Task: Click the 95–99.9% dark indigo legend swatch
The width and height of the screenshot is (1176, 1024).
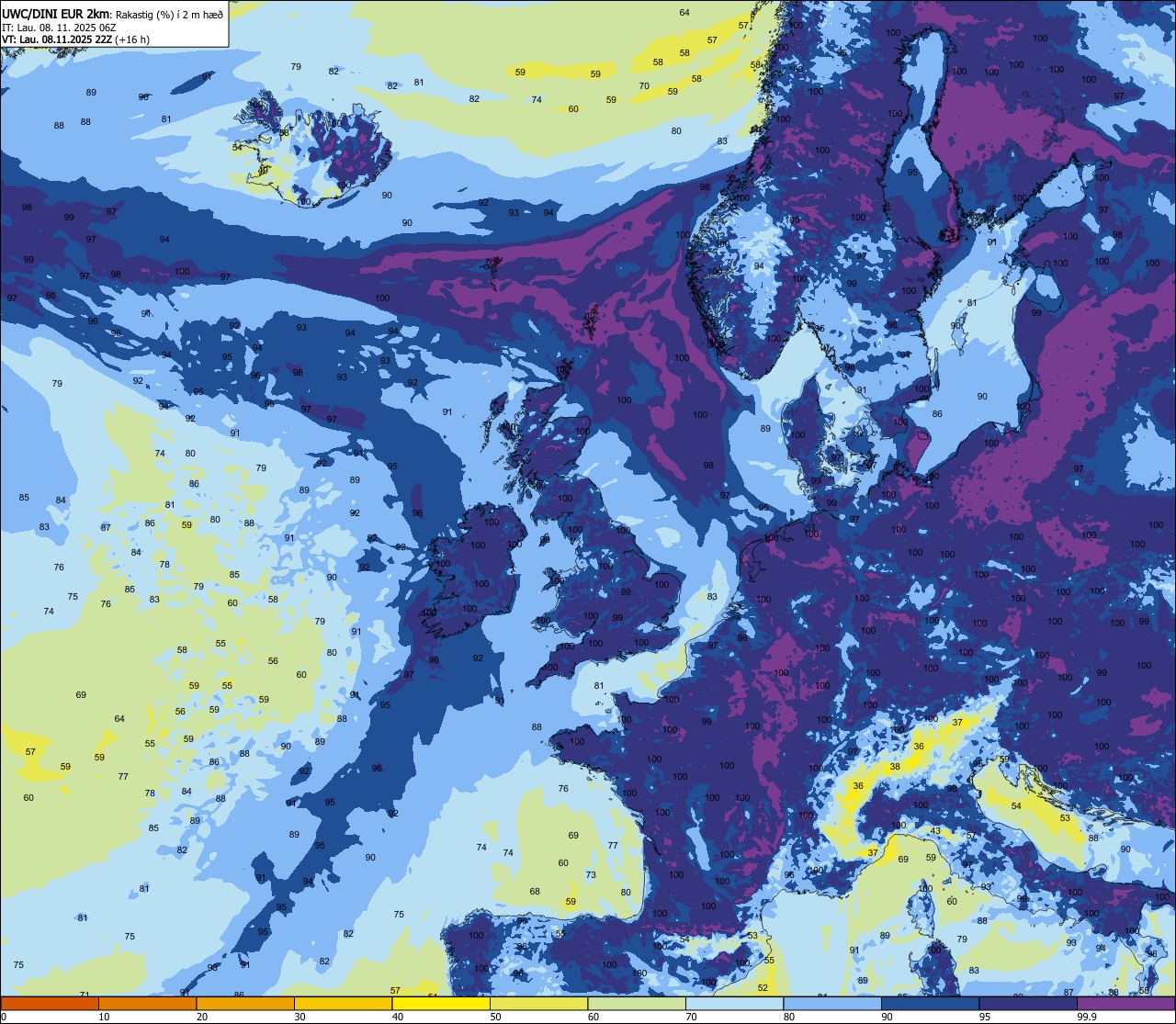Action: tap(1028, 1003)
